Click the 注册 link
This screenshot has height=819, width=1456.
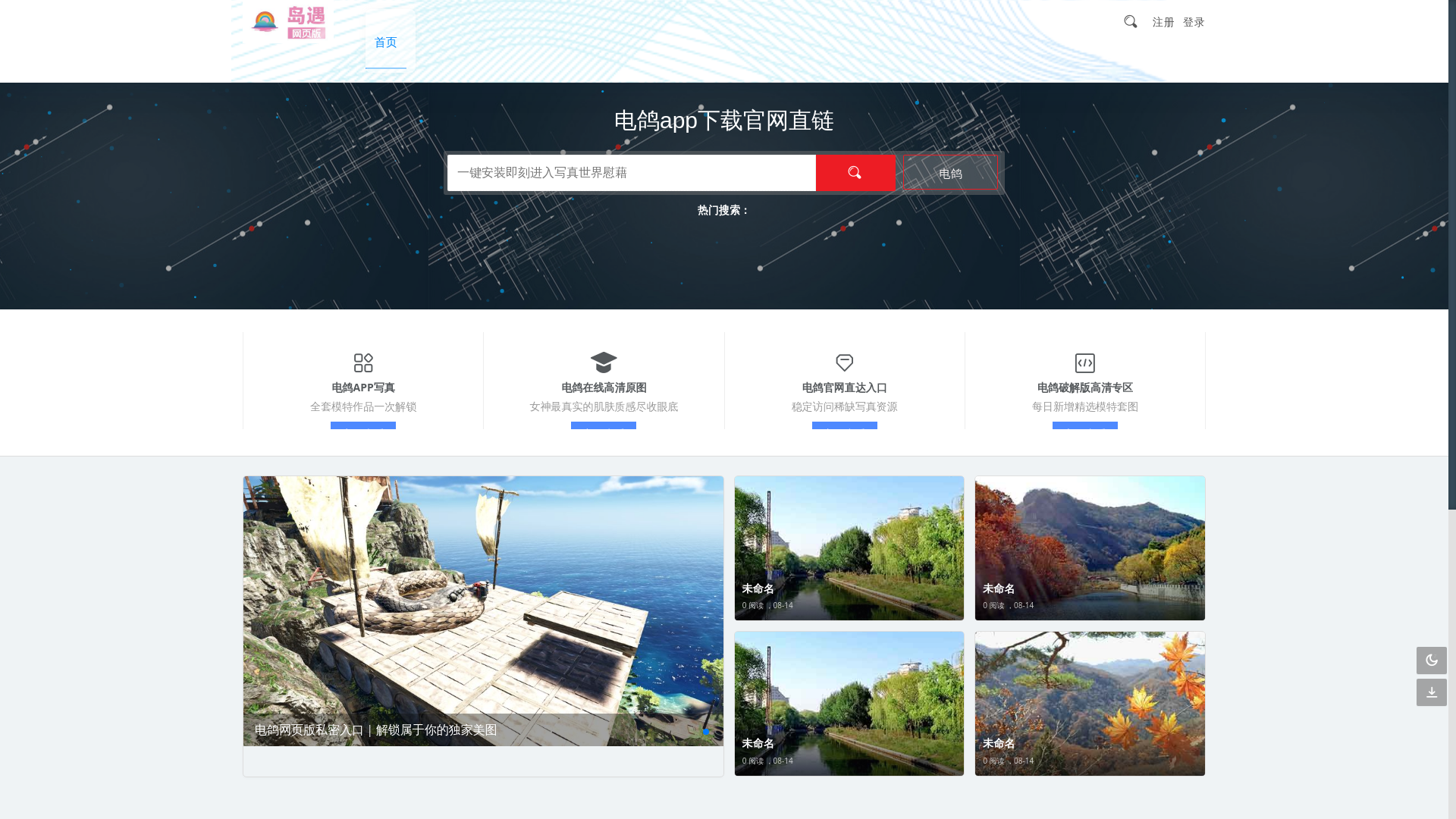[1163, 22]
